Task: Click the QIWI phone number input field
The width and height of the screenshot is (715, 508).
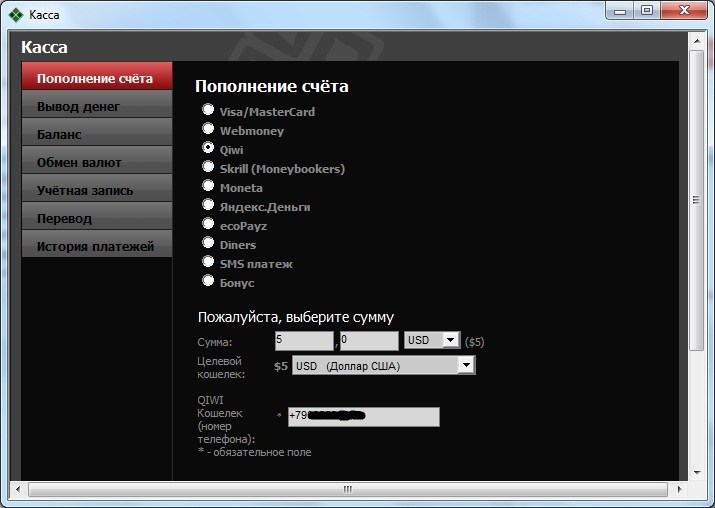Action: point(363,416)
